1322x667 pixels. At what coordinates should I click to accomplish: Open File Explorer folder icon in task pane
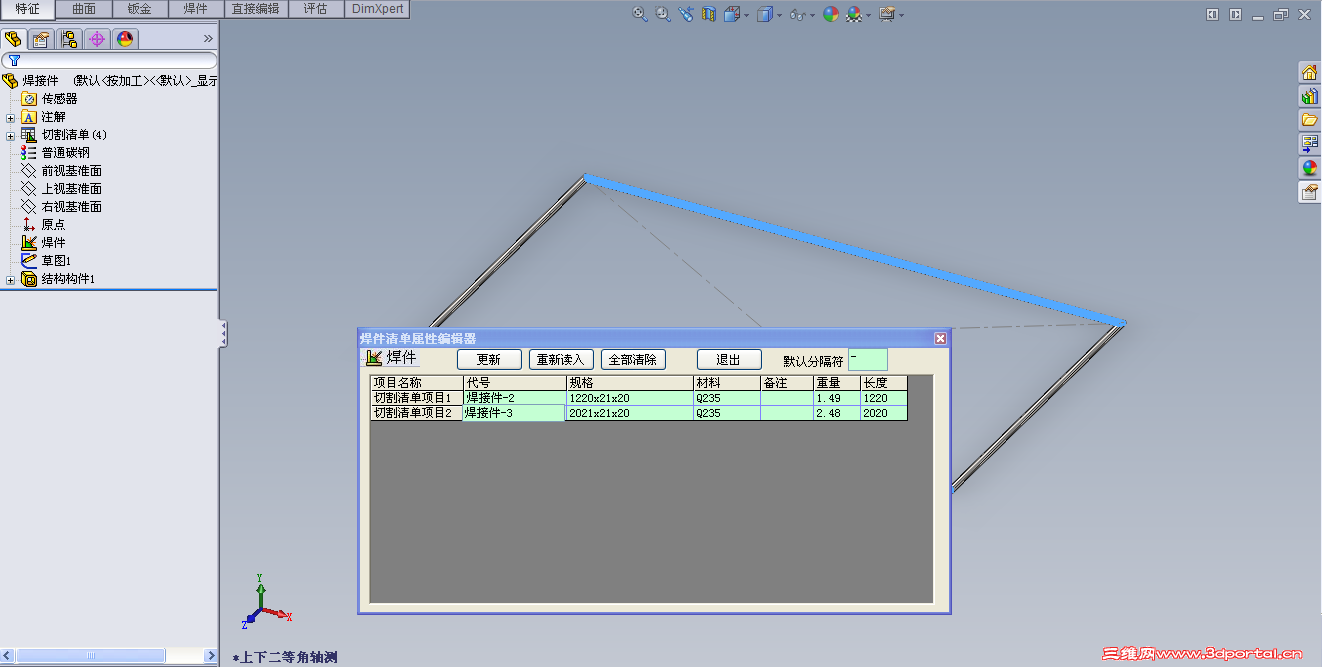(1309, 120)
